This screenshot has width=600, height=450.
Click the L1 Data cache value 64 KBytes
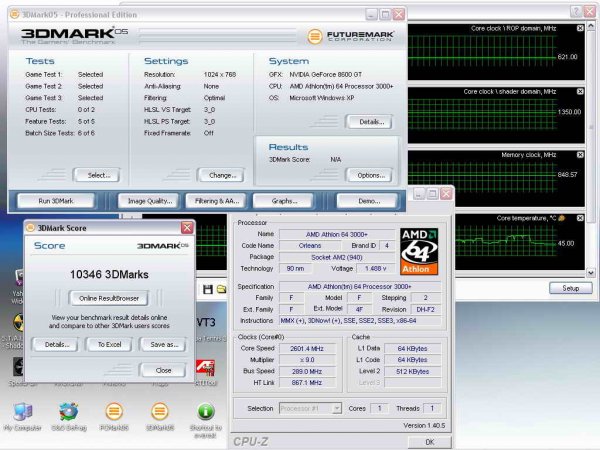tap(412, 348)
